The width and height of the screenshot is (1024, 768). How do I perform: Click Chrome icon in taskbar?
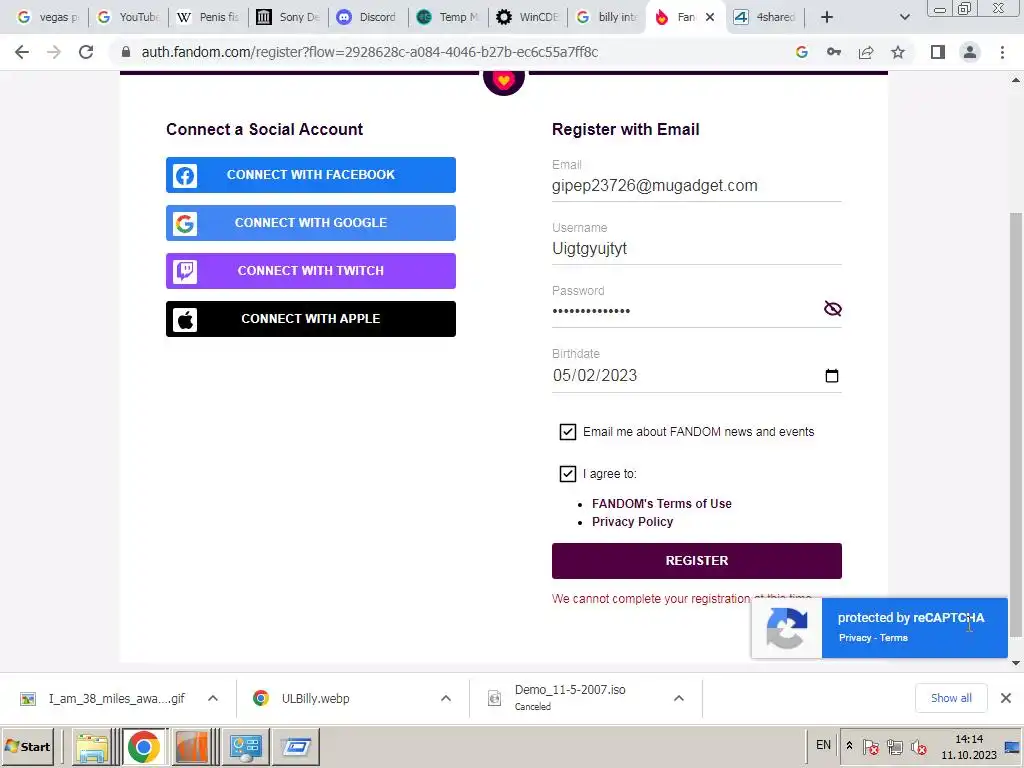(144, 747)
